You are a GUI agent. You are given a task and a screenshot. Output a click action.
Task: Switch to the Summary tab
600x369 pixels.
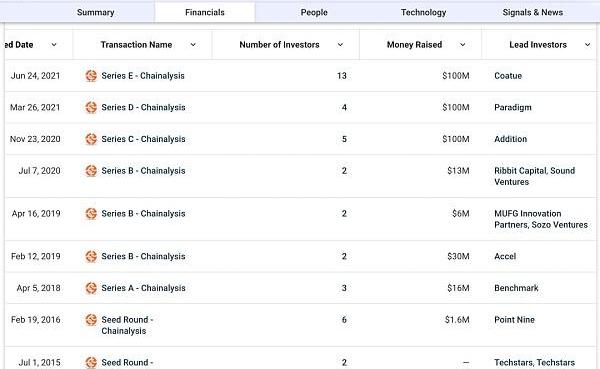pyautogui.click(x=96, y=12)
